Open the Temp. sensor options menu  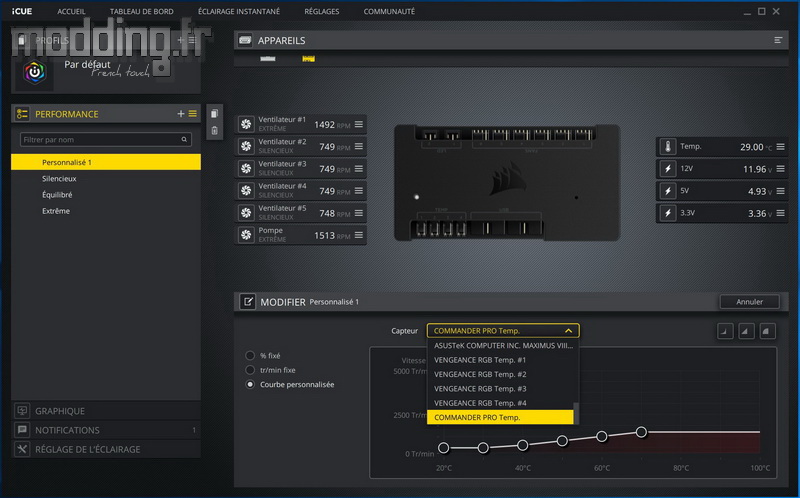coord(781,147)
